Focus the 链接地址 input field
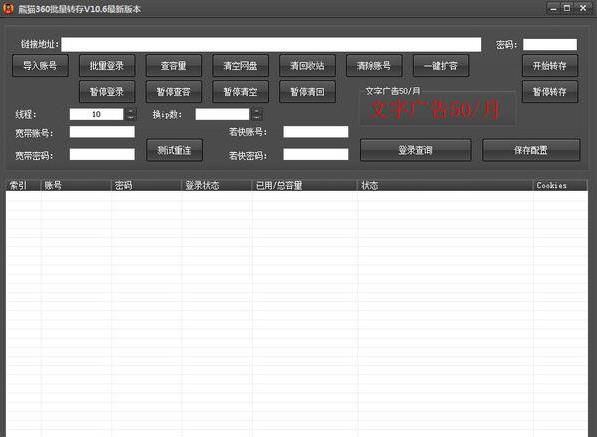The height and width of the screenshot is (437, 597). [x=271, y=45]
